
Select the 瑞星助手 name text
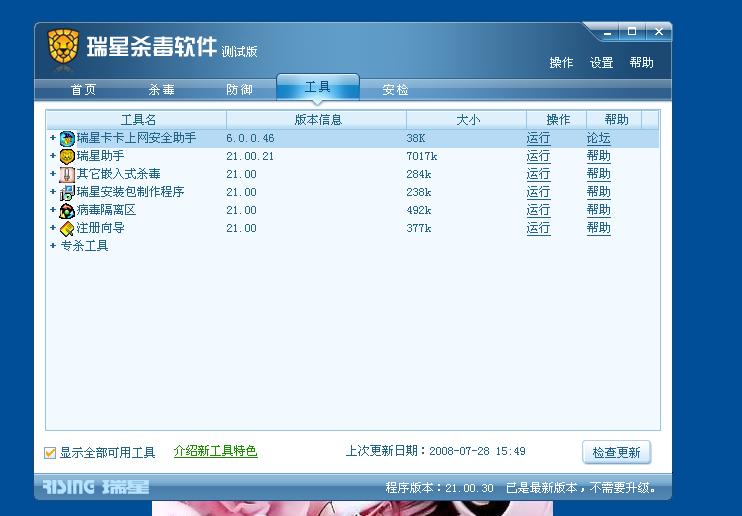click(101, 156)
